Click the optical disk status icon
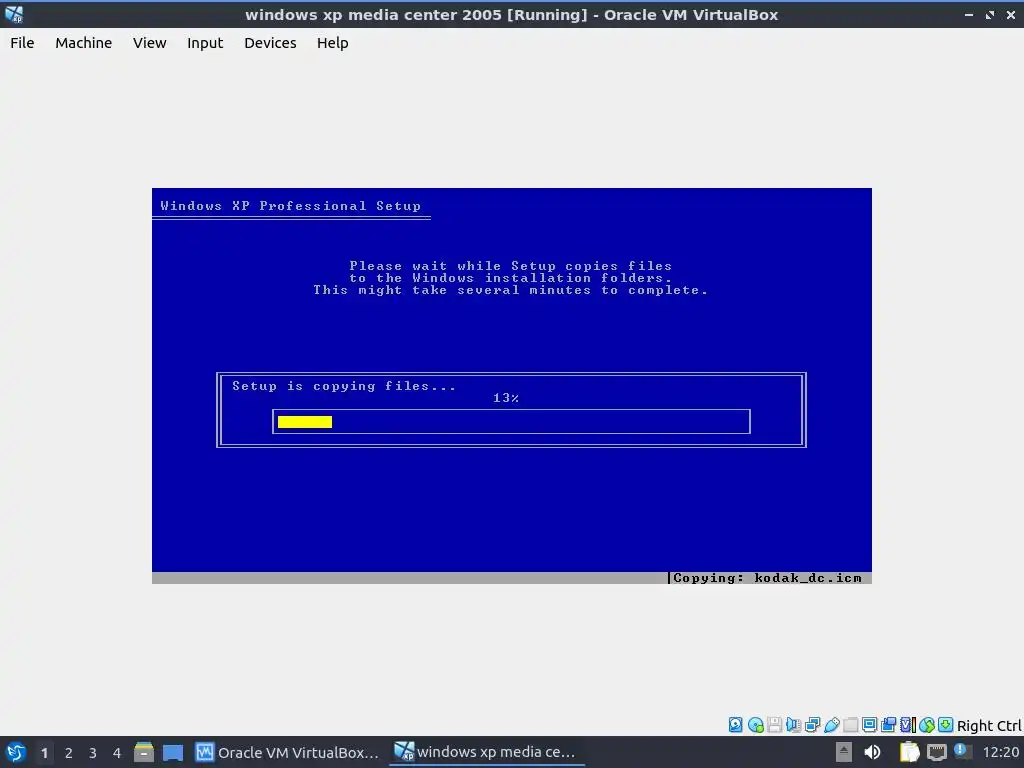This screenshot has height=768, width=1024. pos(756,725)
